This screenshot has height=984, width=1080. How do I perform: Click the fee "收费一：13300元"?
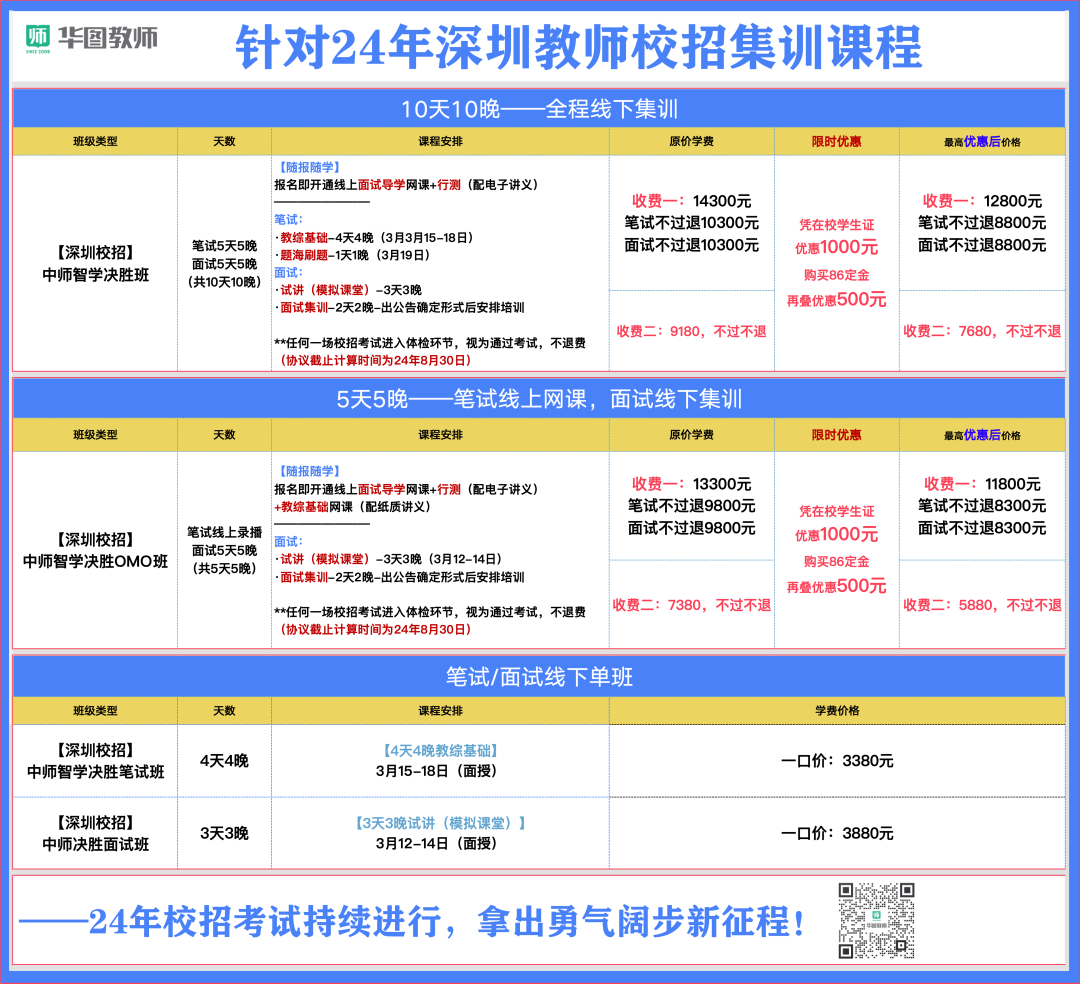[692, 484]
